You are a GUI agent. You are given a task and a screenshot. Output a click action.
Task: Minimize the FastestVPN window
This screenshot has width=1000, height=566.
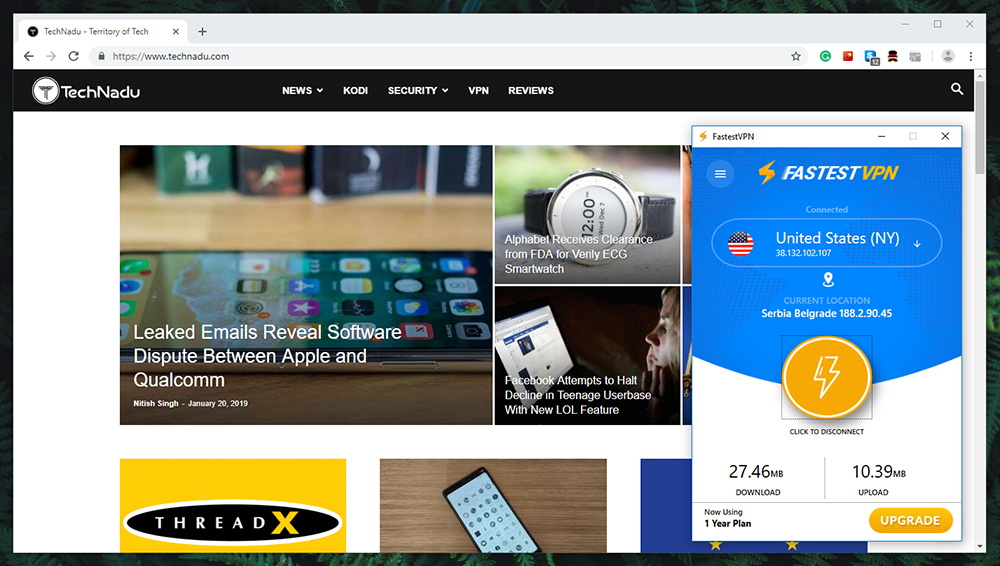881,137
